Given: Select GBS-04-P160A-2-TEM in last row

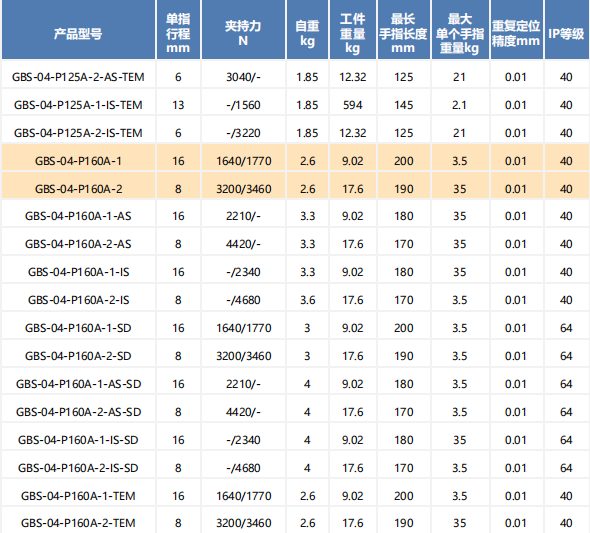Looking at the screenshot, I should [78, 523].
